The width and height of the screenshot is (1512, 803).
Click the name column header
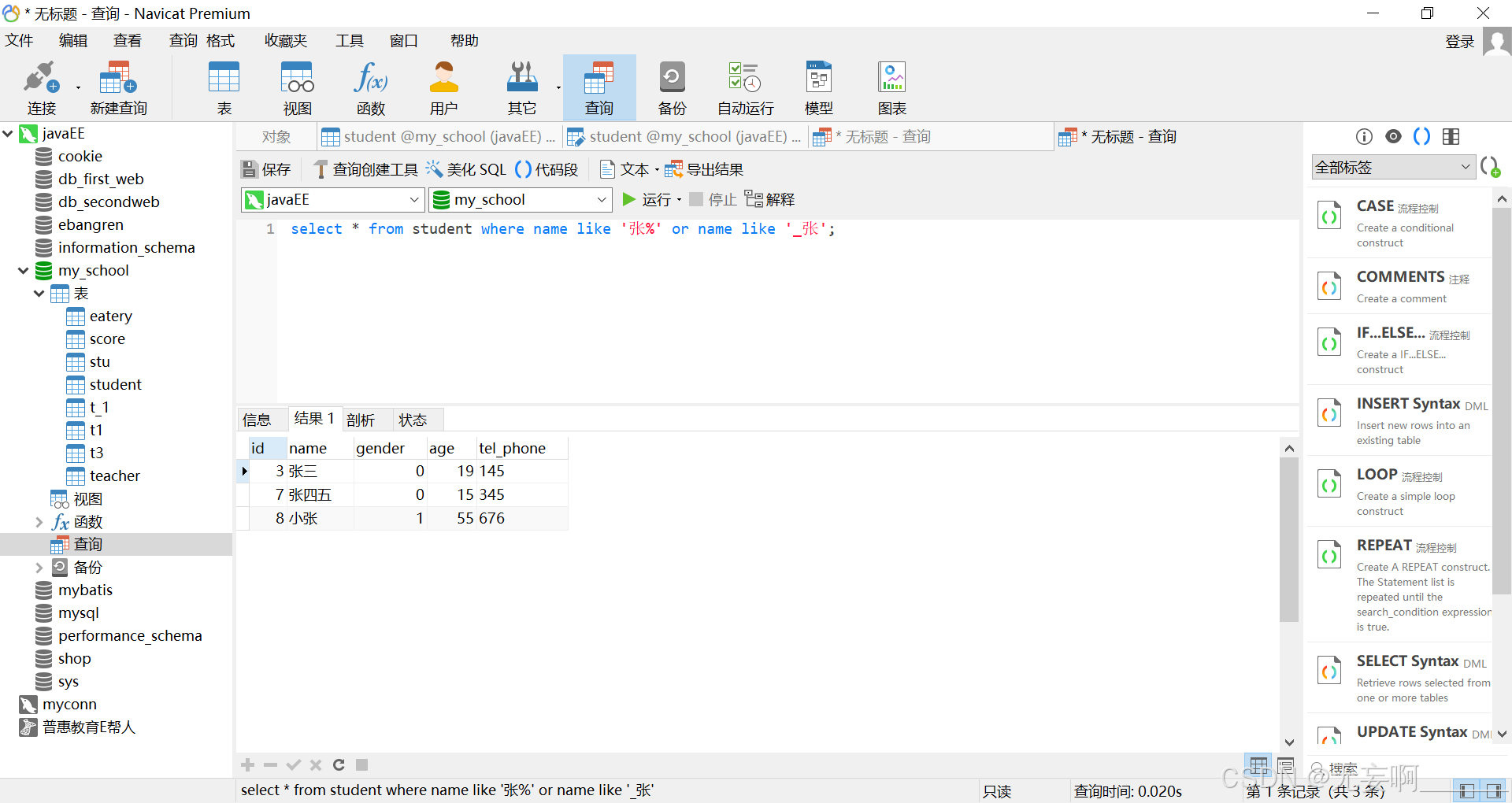point(320,448)
